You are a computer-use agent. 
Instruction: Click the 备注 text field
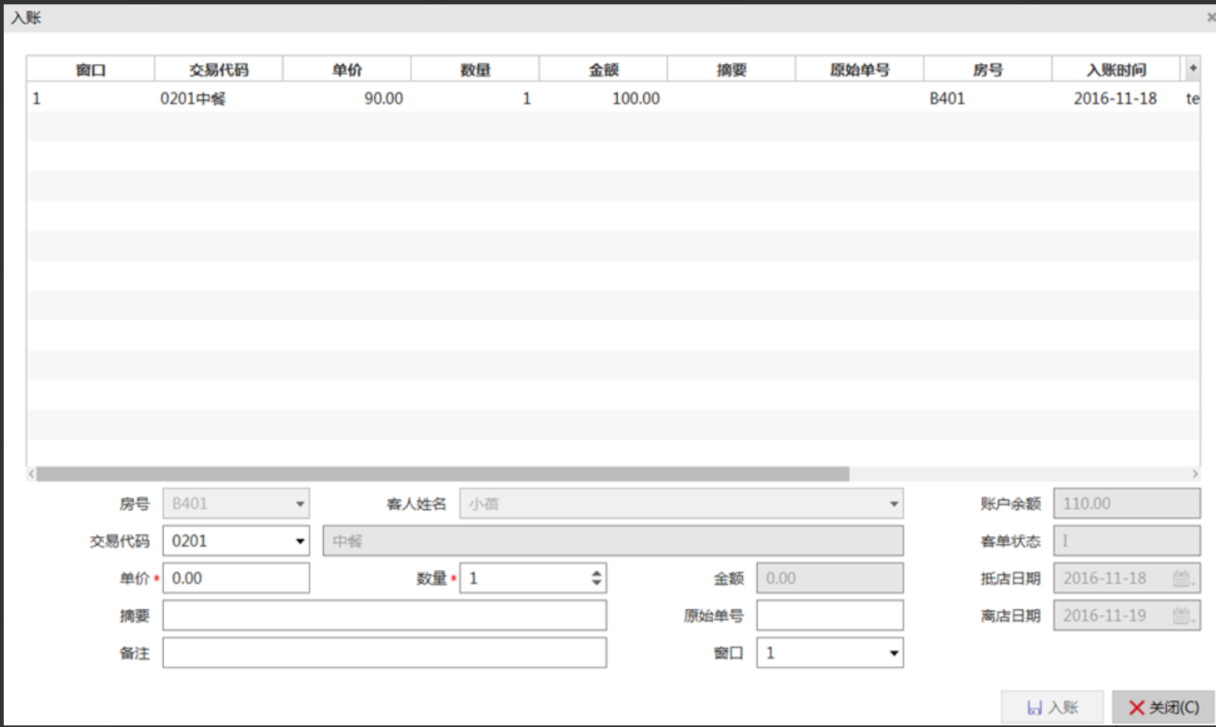pyautogui.click(x=384, y=653)
